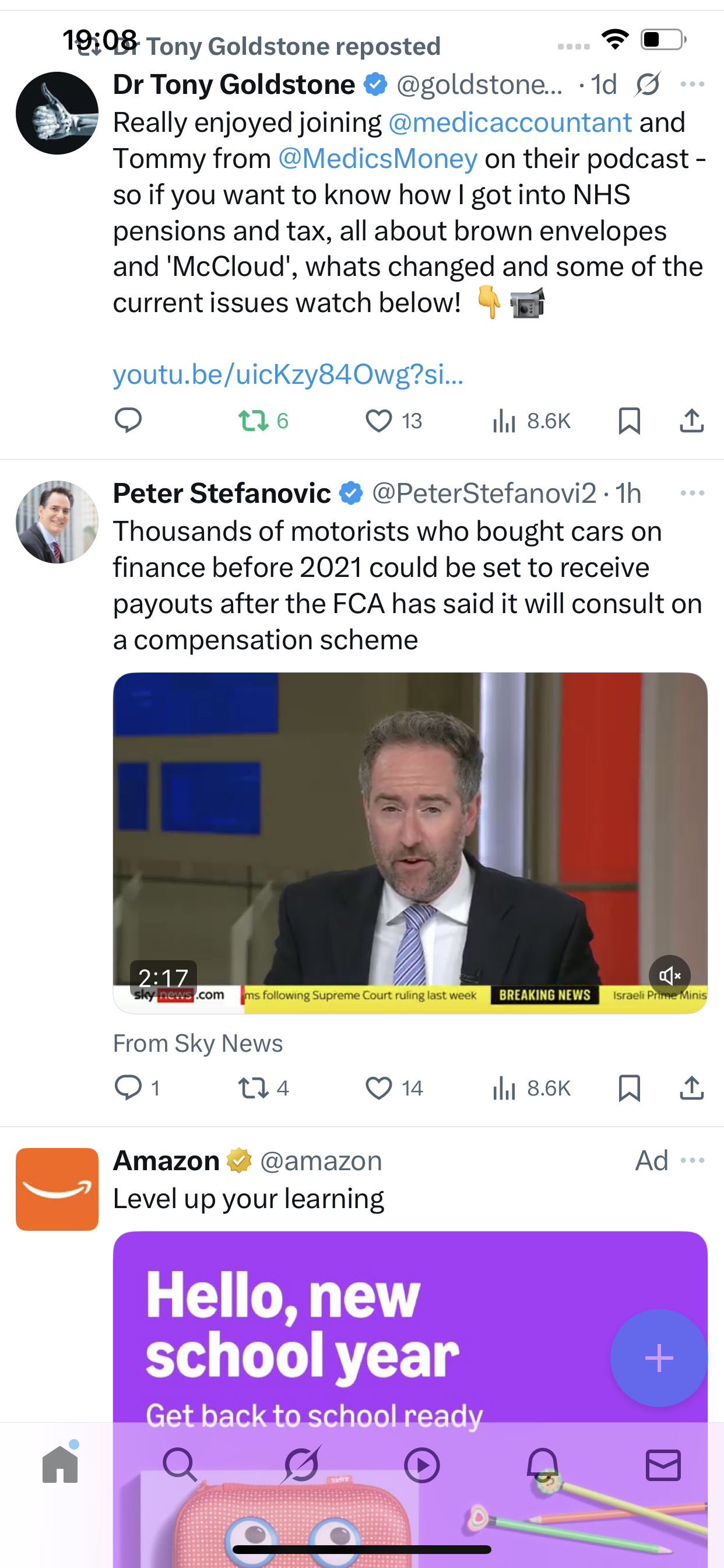Repost Peter Stefanovic's tweet
Screen dimensions: 724x1568
click(x=254, y=1088)
